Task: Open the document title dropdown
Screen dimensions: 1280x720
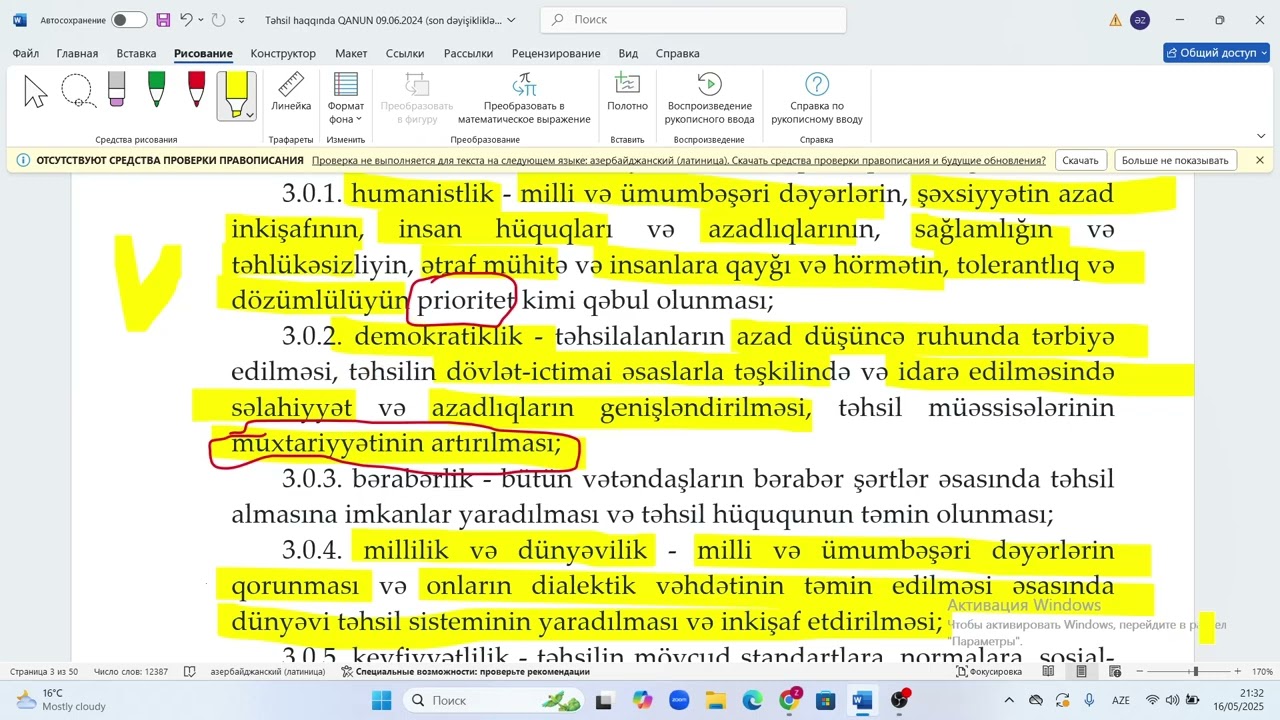Action: [x=512, y=20]
